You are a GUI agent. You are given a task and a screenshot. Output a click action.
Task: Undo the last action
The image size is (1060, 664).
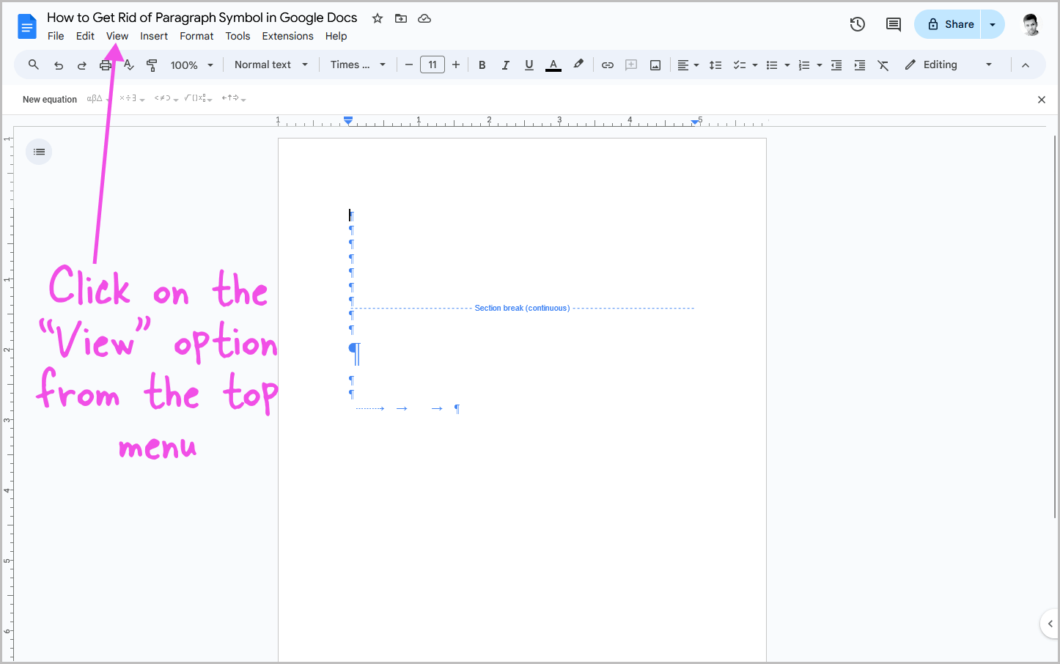[x=59, y=65]
